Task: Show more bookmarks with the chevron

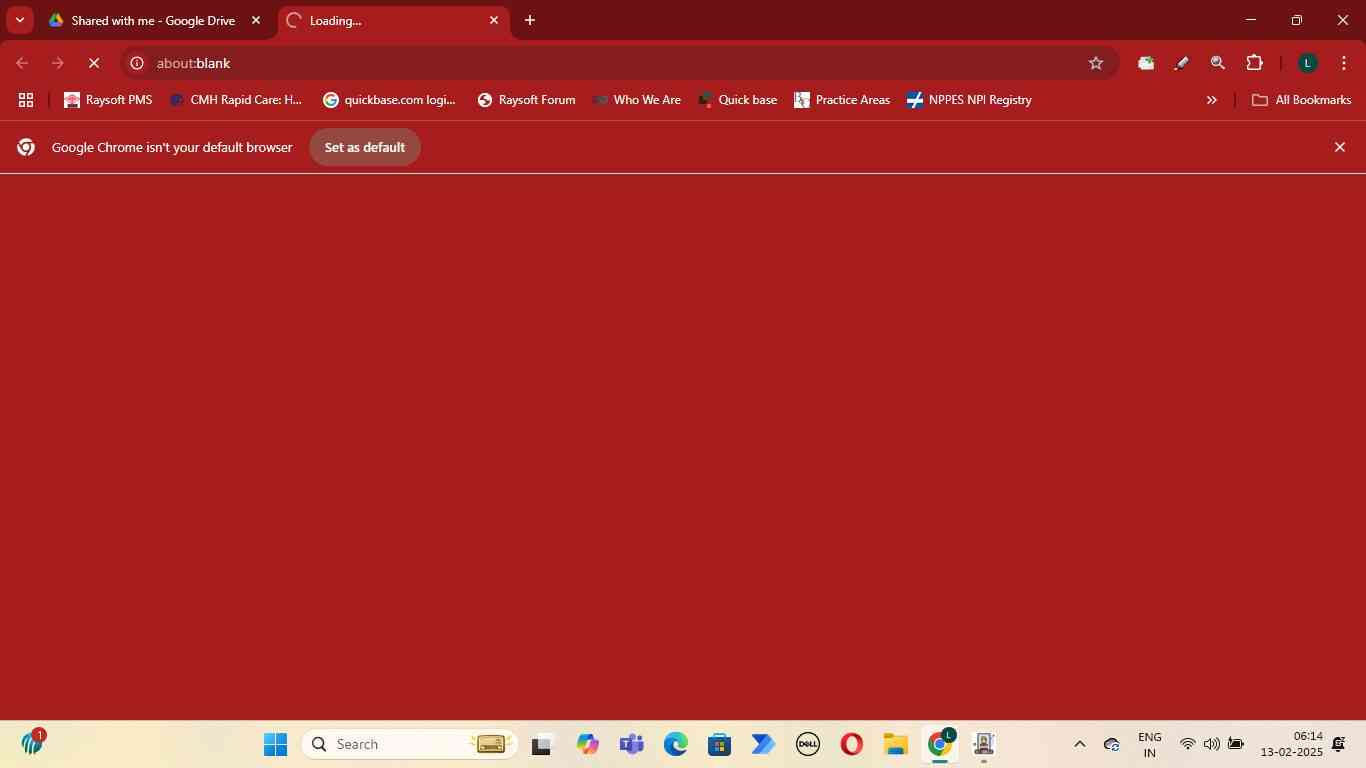Action: point(1211,100)
